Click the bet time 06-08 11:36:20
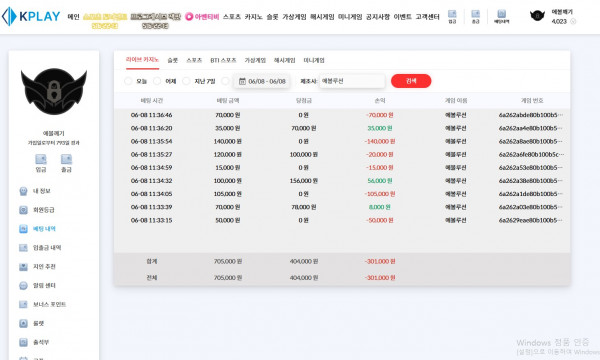Viewport: 600px width, 360px height. 152,128
